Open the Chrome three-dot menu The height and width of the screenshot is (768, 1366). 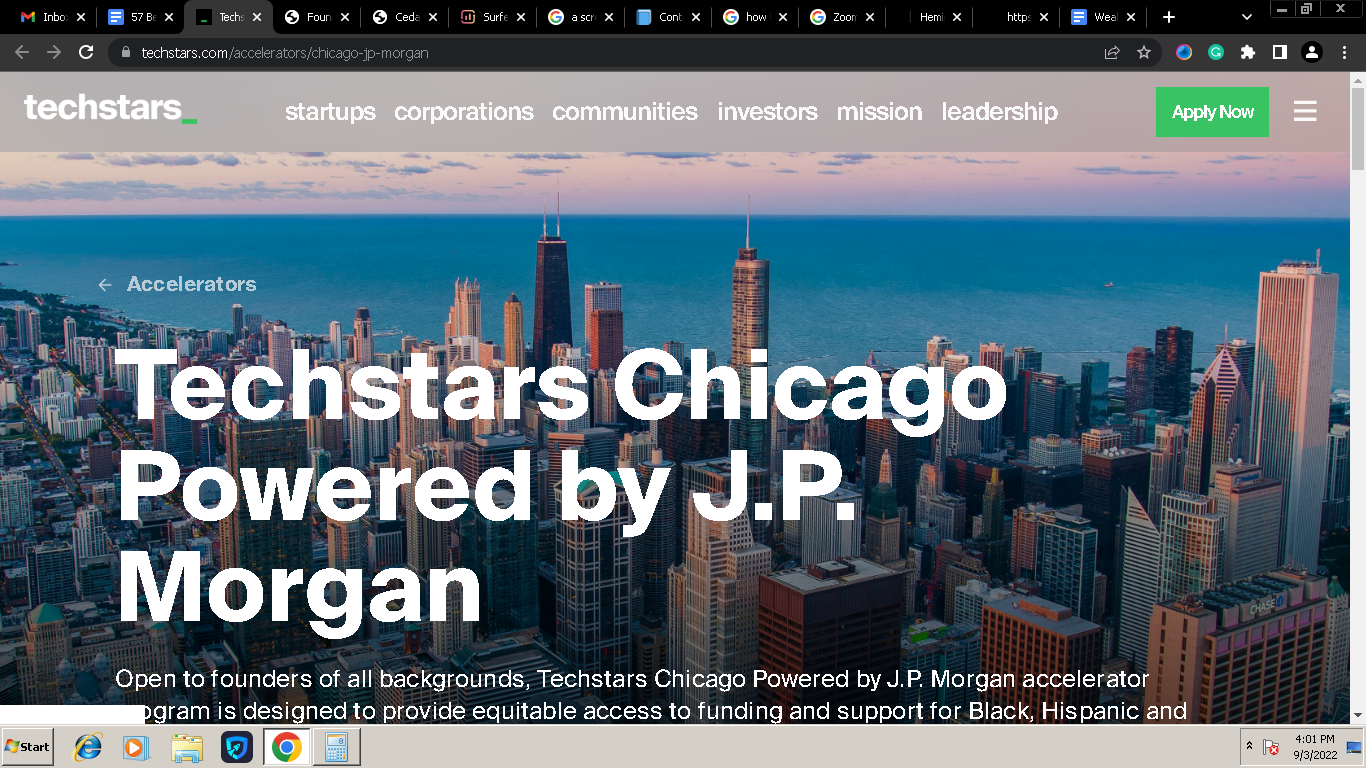[x=1344, y=52]
